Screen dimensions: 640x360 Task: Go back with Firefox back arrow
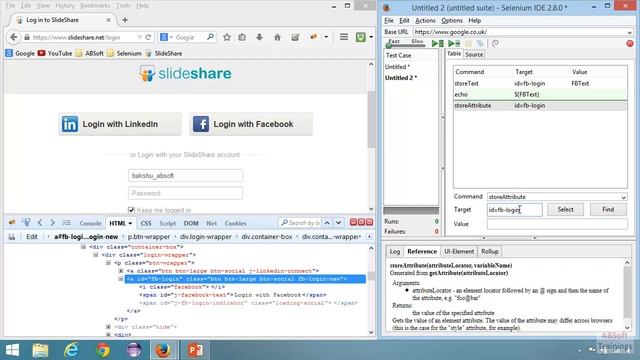pyautogui.click(x=13, y=37)
